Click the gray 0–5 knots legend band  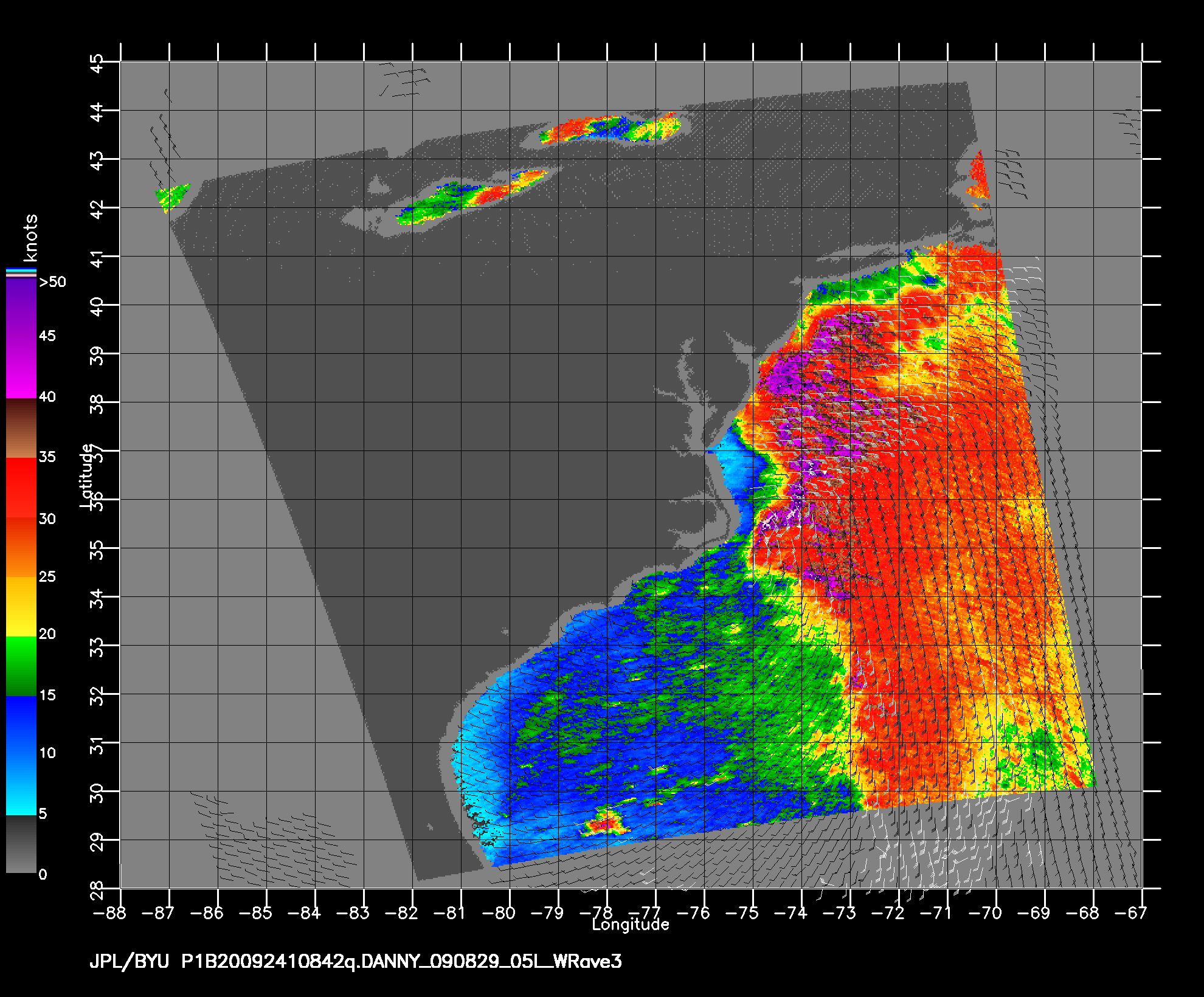pyautogui.click(x=21, y=844)
